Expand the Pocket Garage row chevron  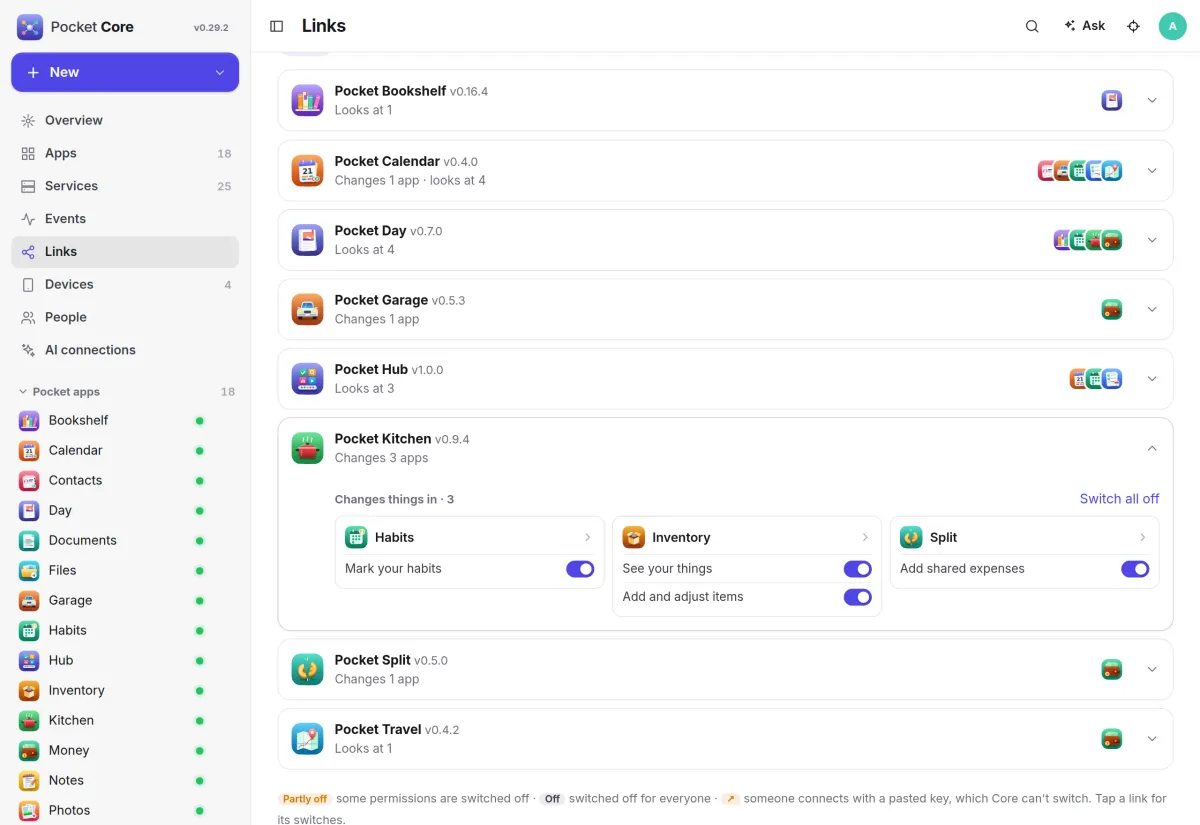click(x=1152, y=309)
